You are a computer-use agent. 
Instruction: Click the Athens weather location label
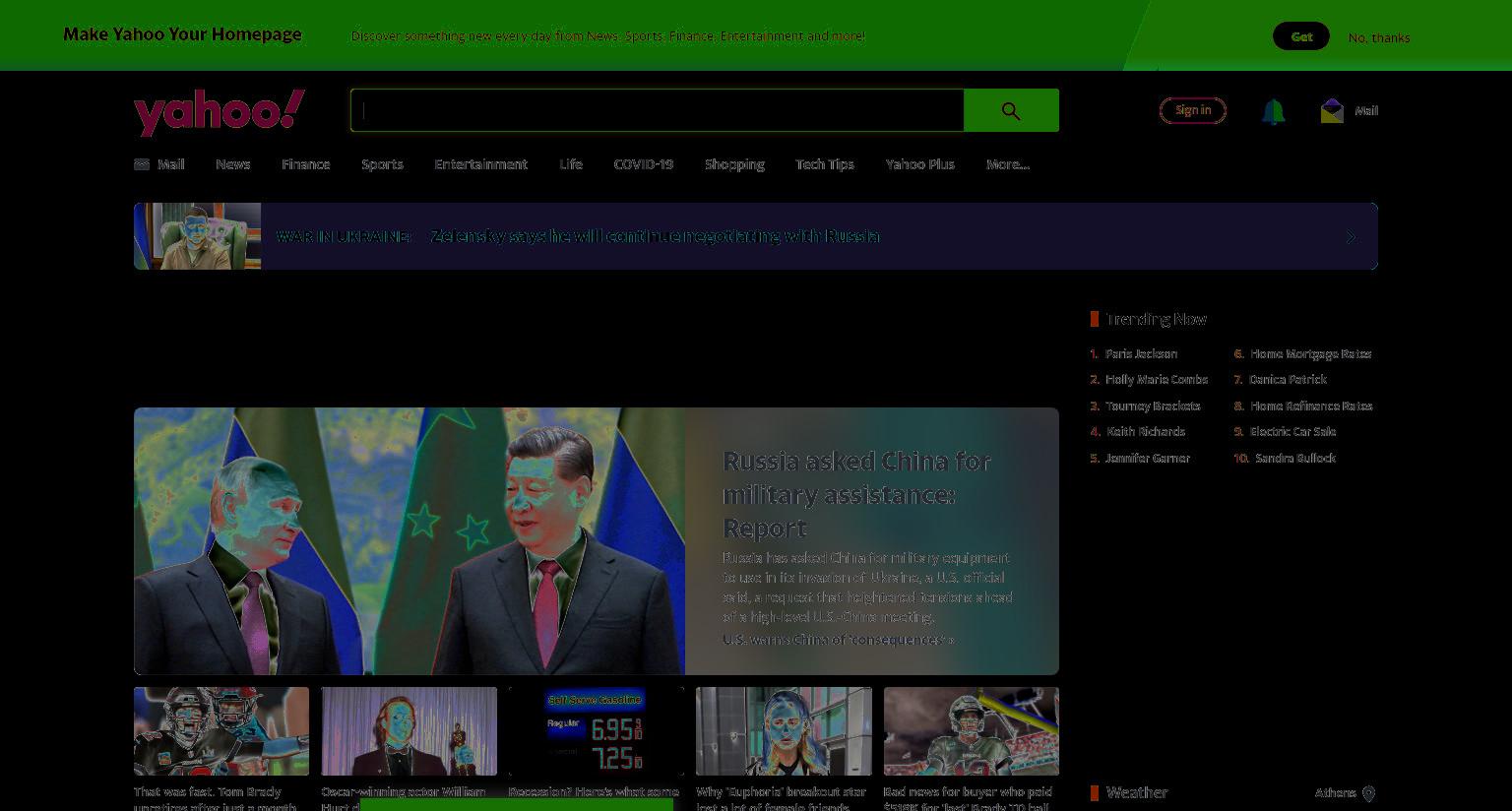pyautogui.click(x=1336, y=793)
